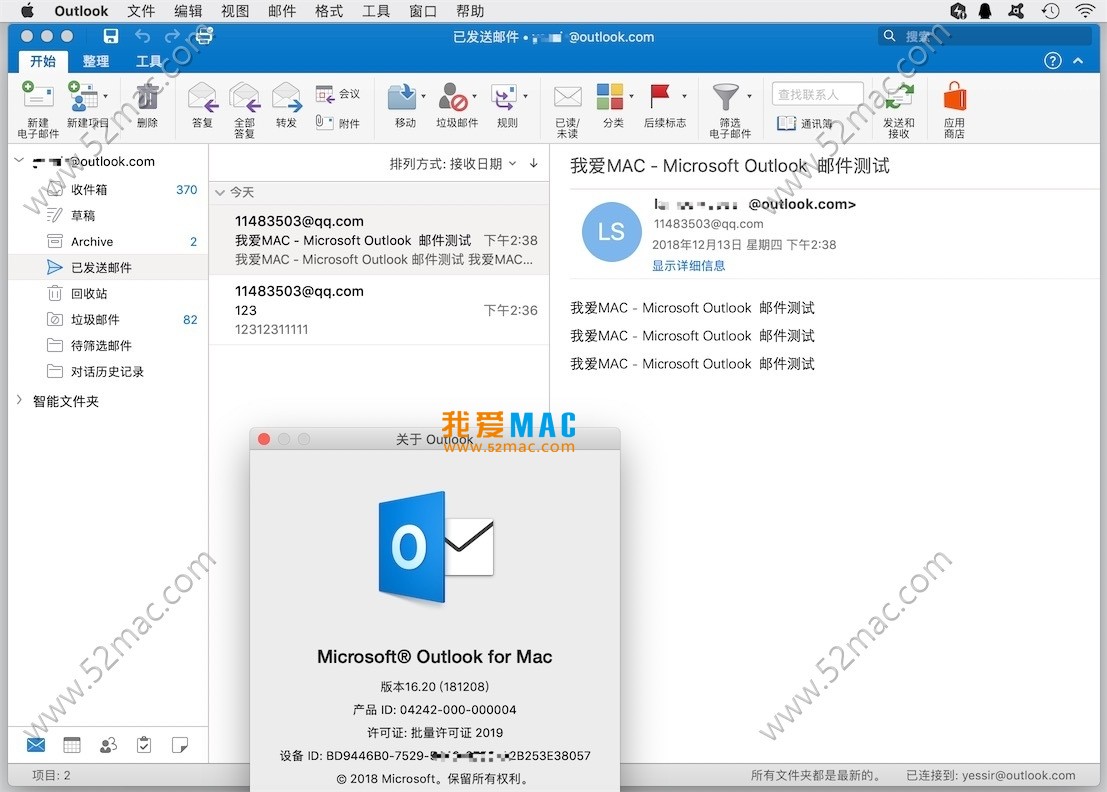The image size is (1107, 792).
Task: Click the 新建项目 icon
Action: tap(82, 97)
